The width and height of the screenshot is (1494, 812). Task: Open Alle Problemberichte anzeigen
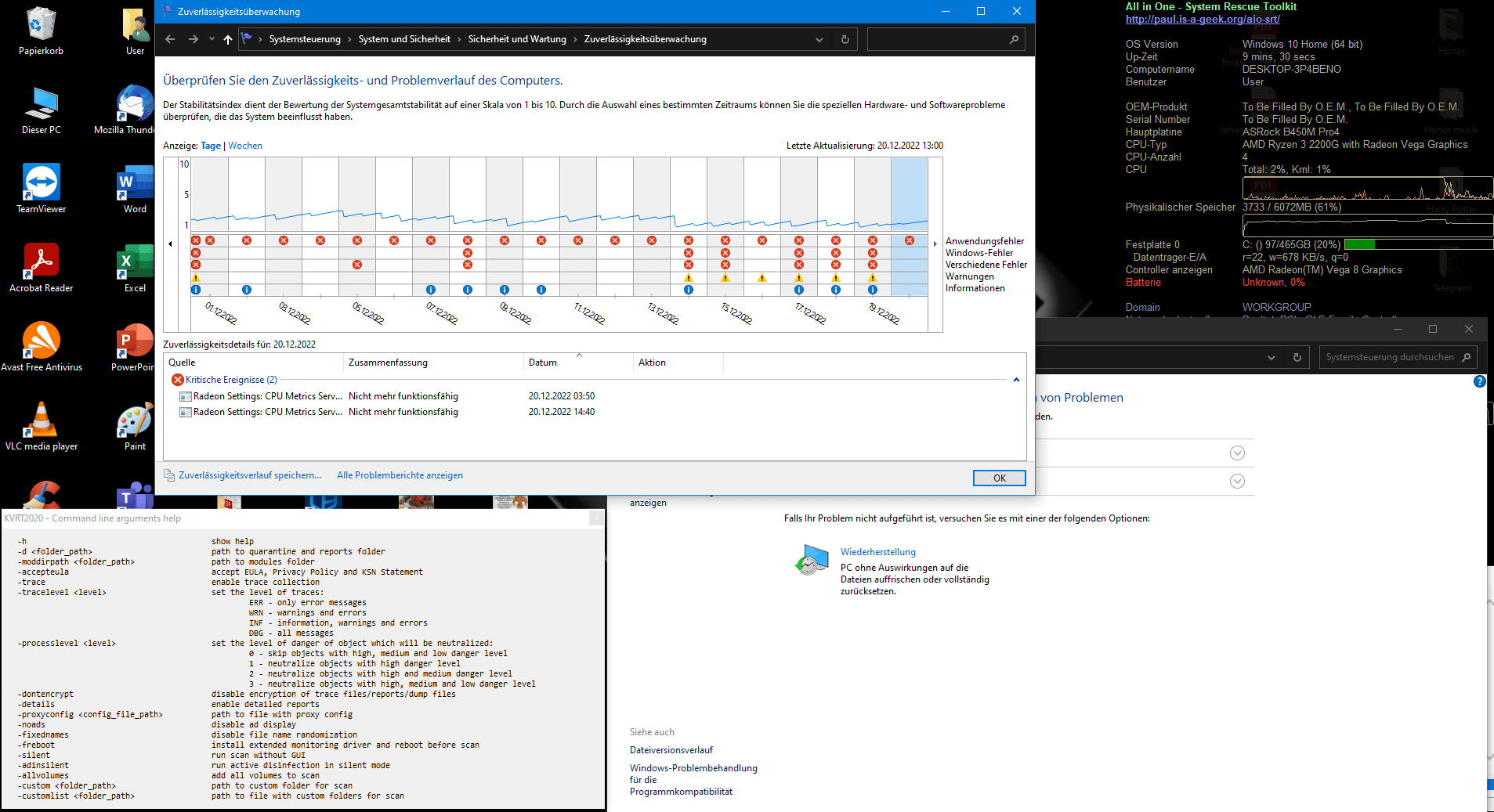400,475
